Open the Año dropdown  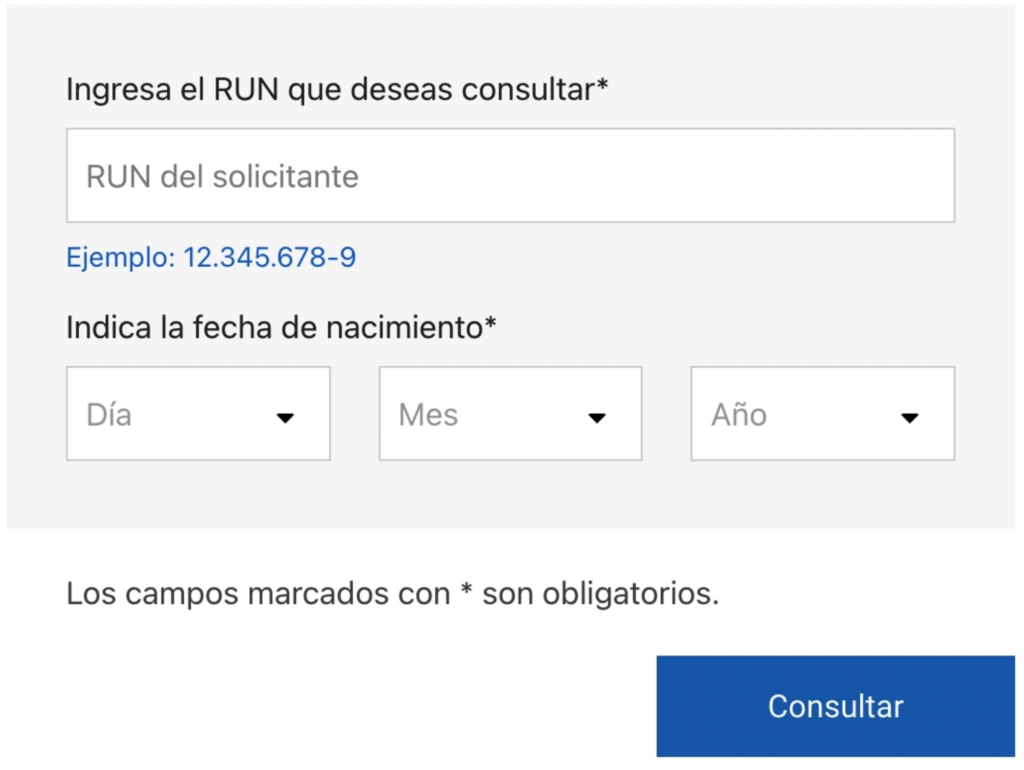(822, 414)
